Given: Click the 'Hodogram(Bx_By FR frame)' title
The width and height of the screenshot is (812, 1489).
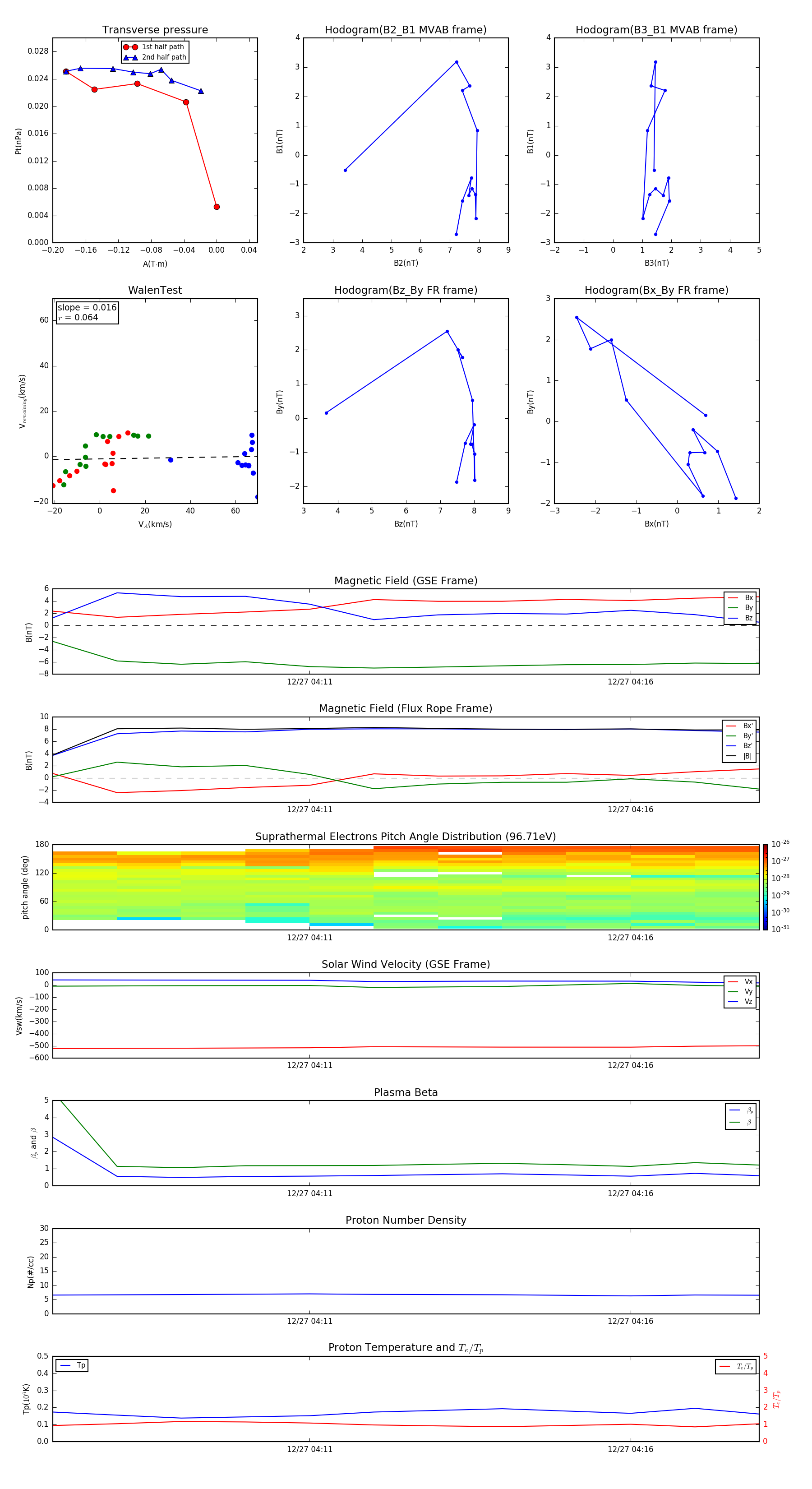Looking at the screenshot, I should [656, 290].
